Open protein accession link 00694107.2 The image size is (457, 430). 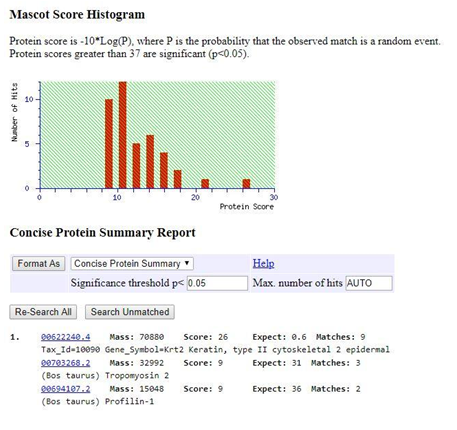65,389
